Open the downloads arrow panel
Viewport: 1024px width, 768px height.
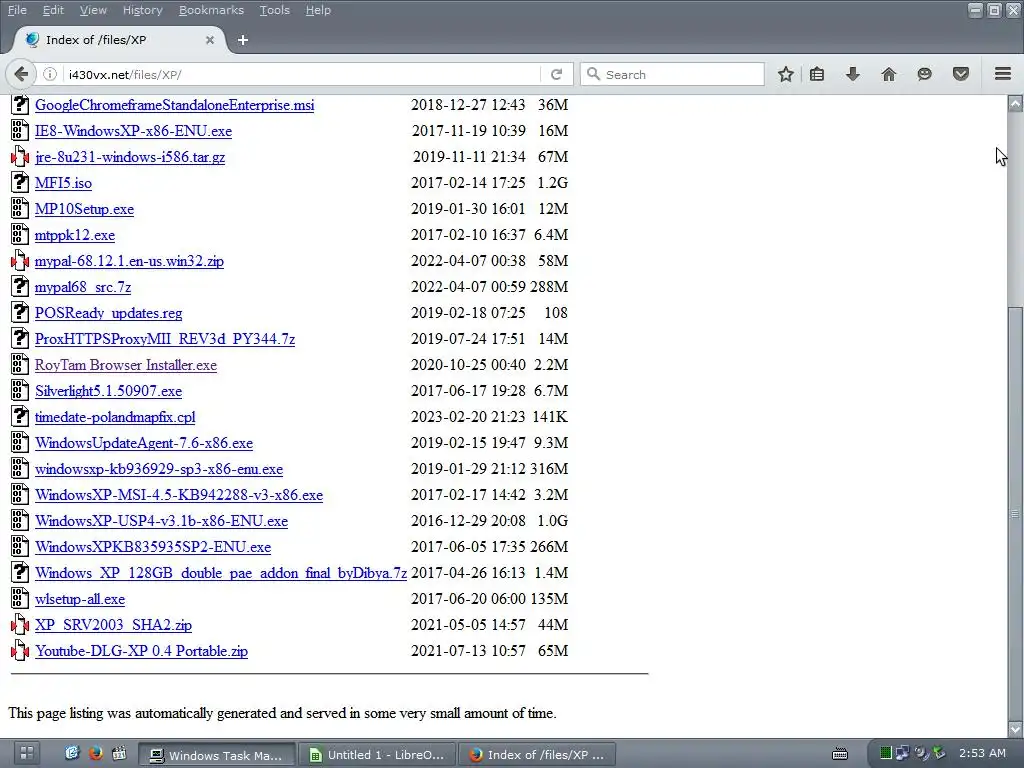[x=852, y=74]
